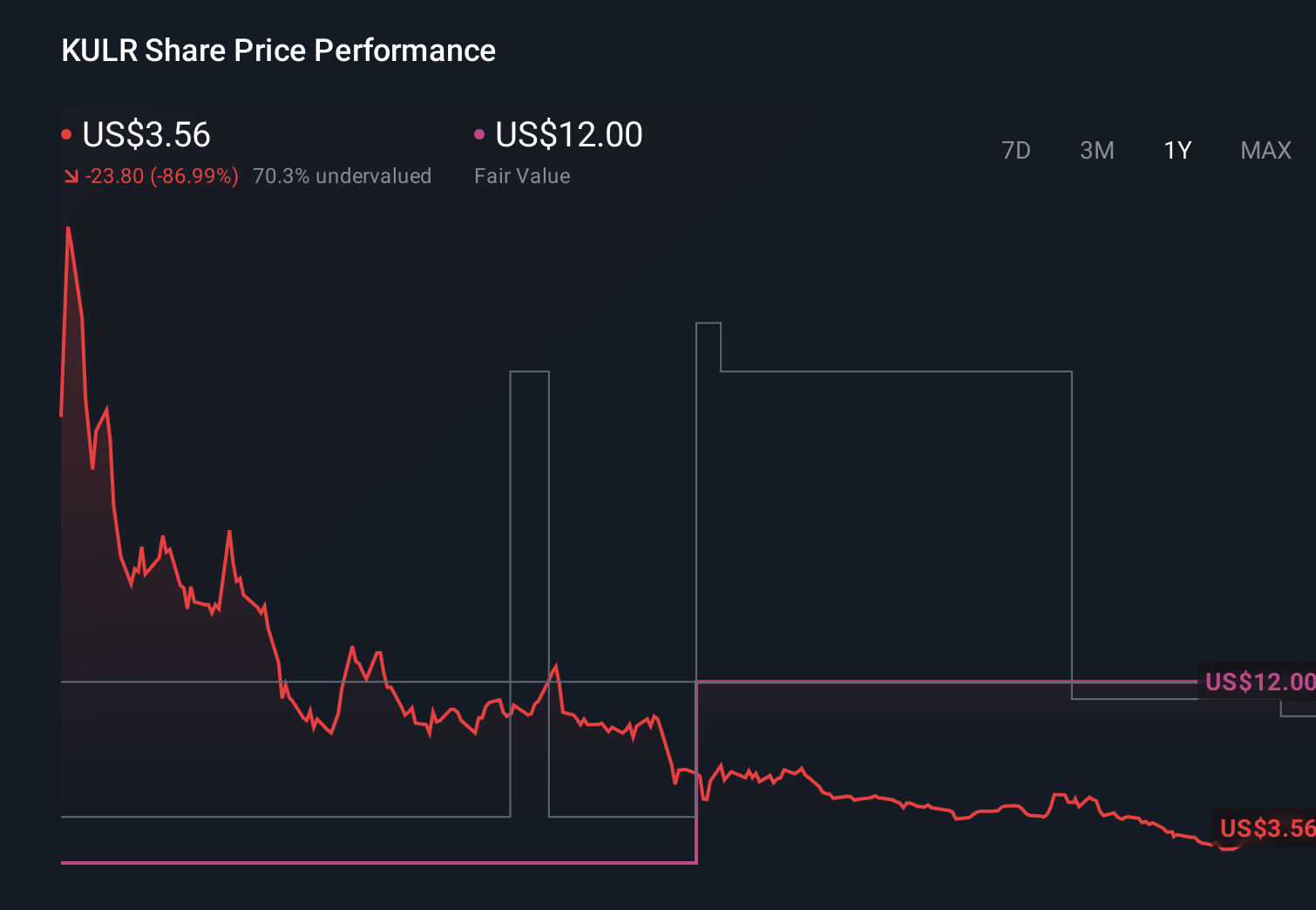The height and width of the screenshot is (910, 1316).
Task: Click the US$12.00 price label on the right edge
Action: (1258, 682)
